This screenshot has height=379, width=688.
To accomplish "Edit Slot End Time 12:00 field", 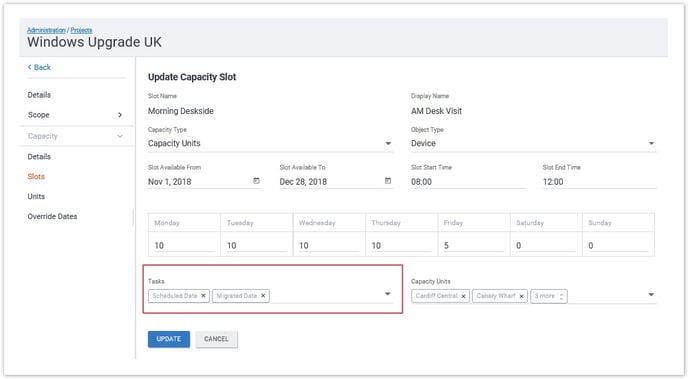I will [599, 182].
